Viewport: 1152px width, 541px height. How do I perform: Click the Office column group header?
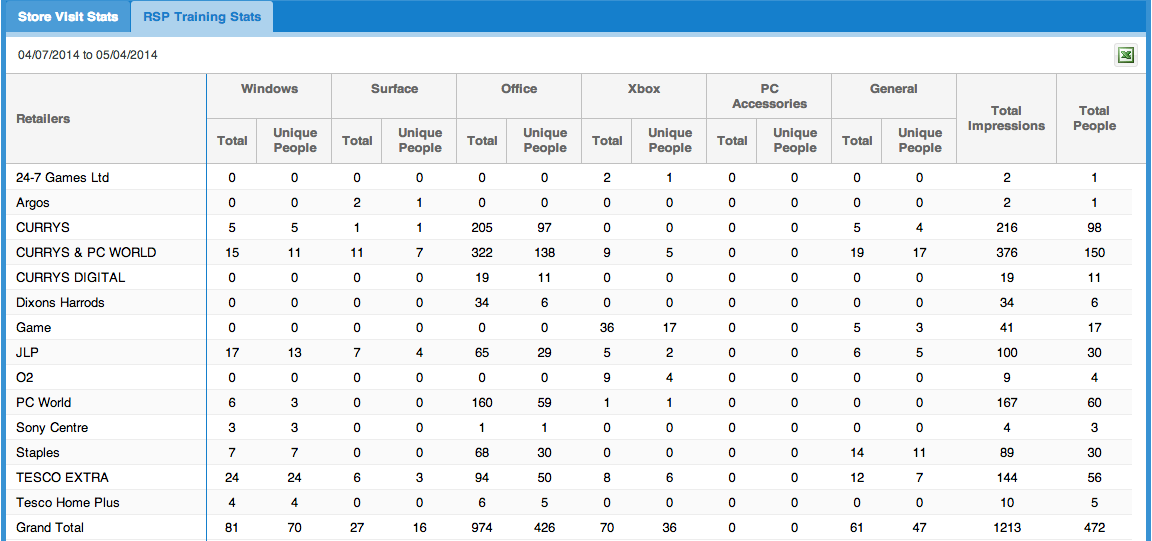pyautogui.click(x=519, y=89)
